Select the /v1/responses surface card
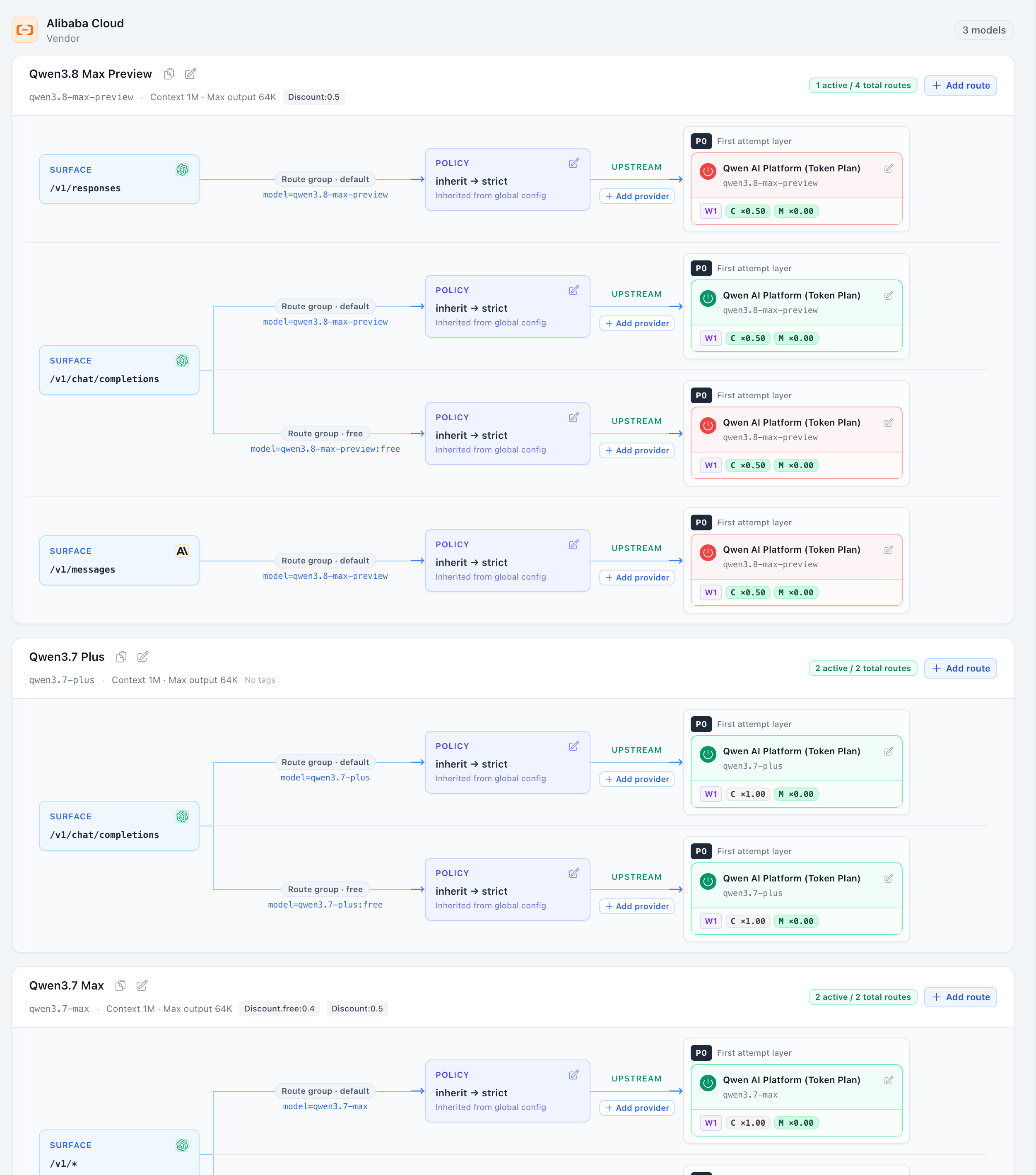1036x1175 pixels. pos(119,179)
